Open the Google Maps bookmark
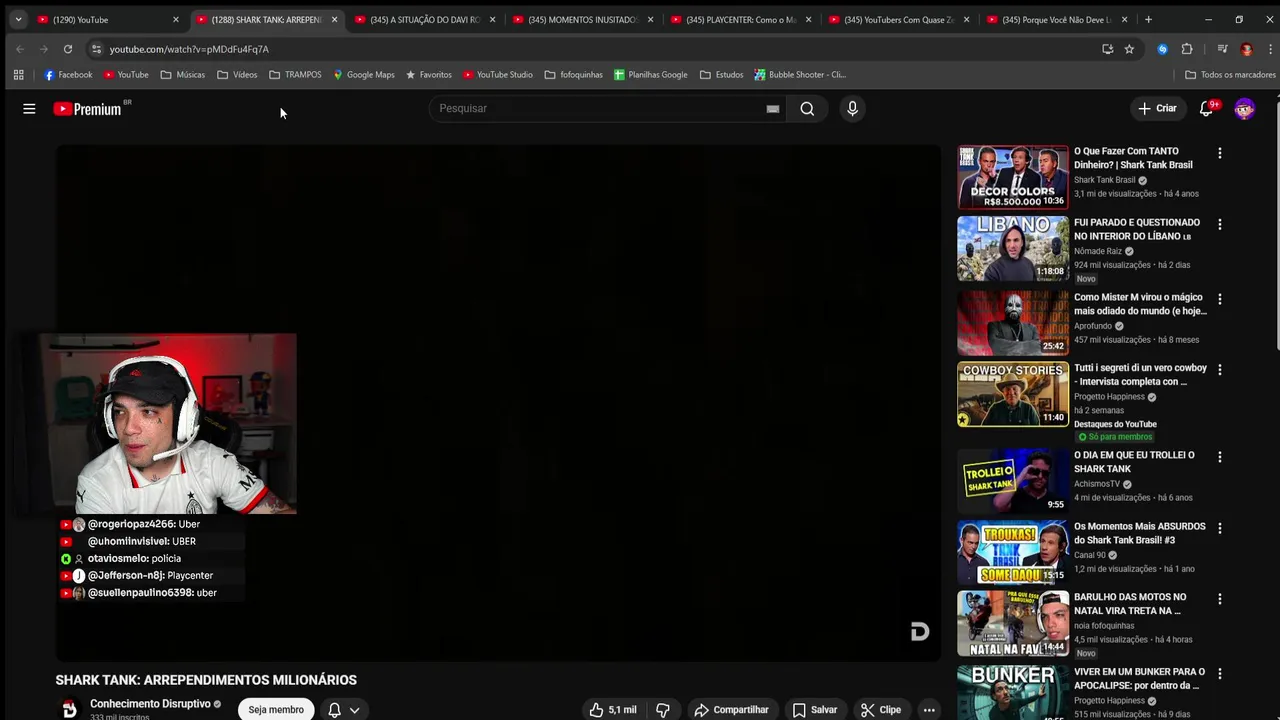The height and width of the screenshot is (720, 1280). click(363, 74)
